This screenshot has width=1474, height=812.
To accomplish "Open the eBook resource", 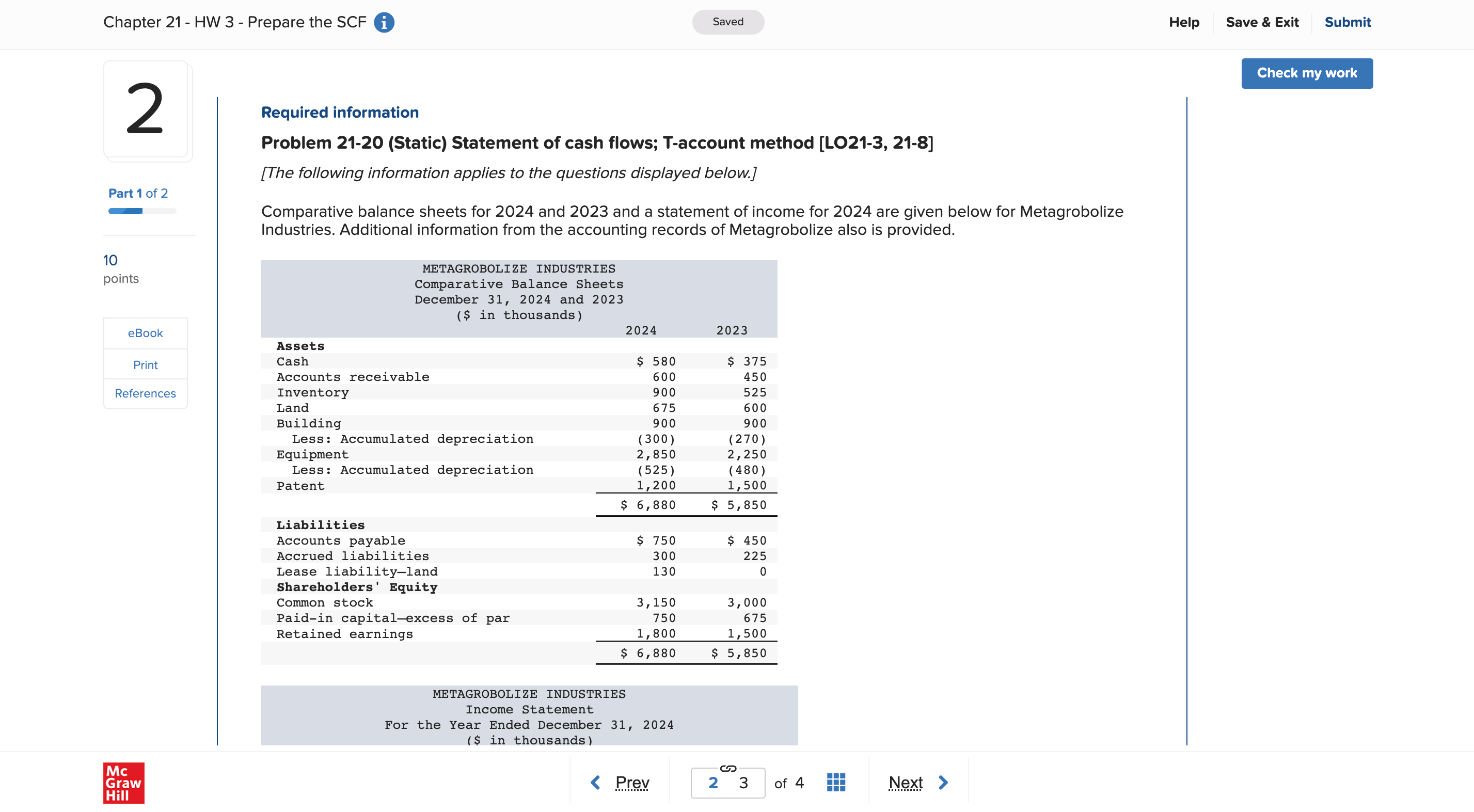I will coord(145,333).
